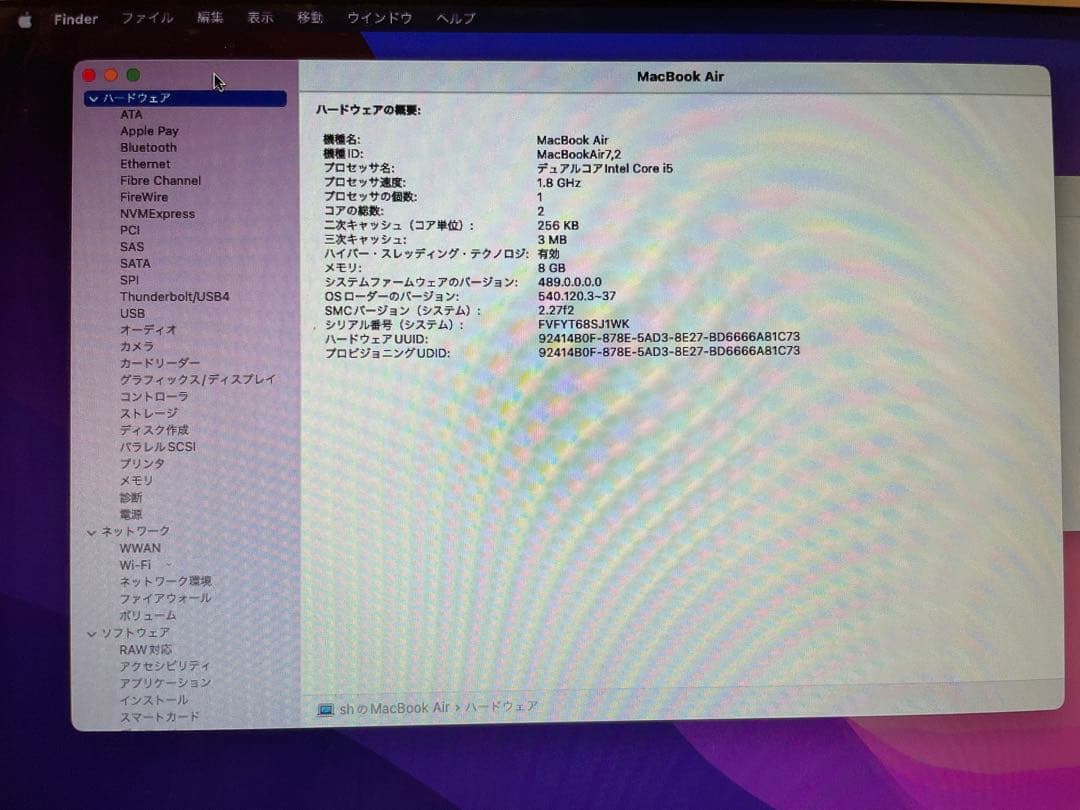Image resolution: width=1080 pixels, height=810 pixels.
Task: Open ファイアウォール under ネットワーク
Action: [x=164, y=598]
